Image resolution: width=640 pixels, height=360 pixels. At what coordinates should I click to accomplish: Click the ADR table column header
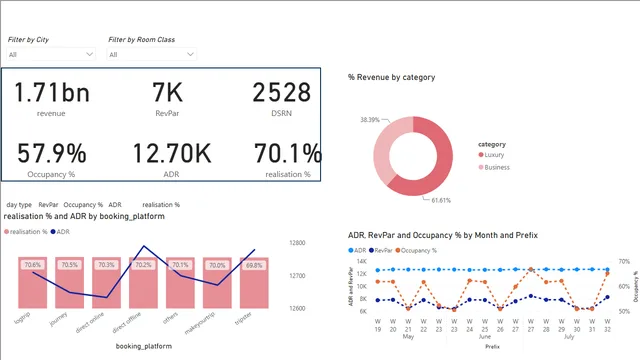tap(115, 204)
